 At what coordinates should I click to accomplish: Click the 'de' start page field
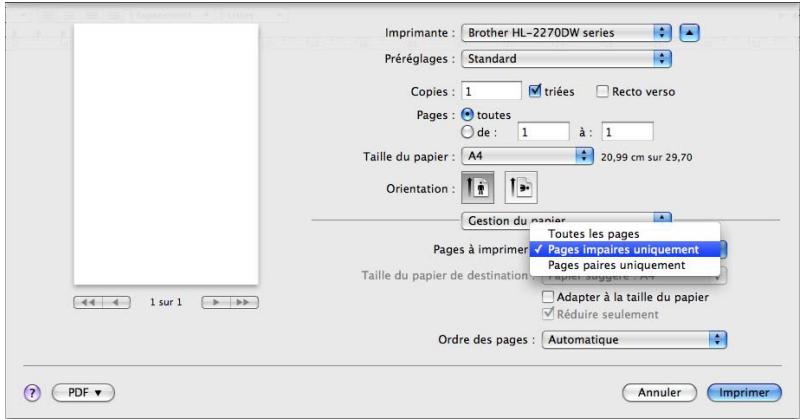coord(543,132)
